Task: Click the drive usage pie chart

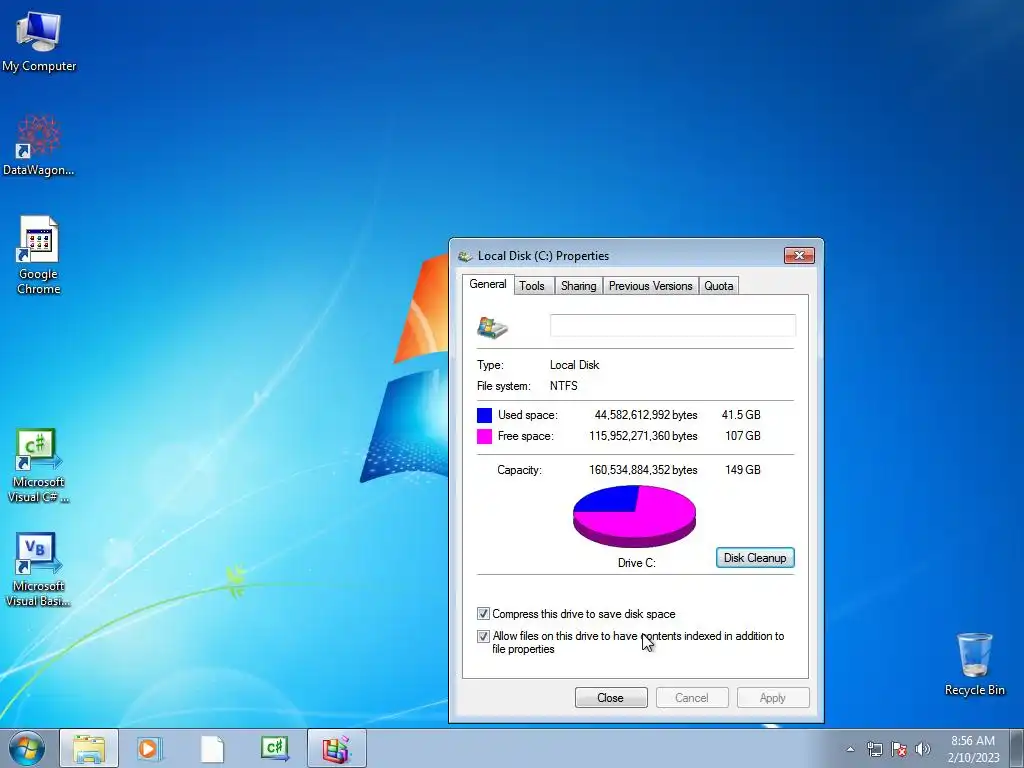Action: coord(634,516)
